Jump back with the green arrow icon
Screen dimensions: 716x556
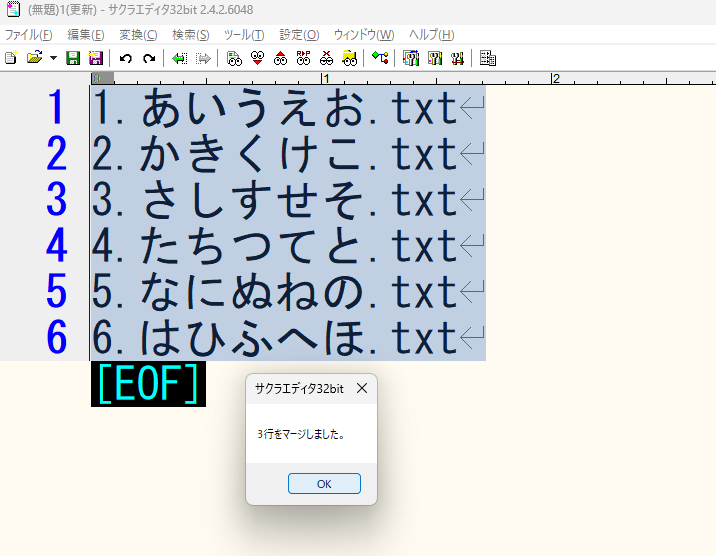(x=179, y=58)
